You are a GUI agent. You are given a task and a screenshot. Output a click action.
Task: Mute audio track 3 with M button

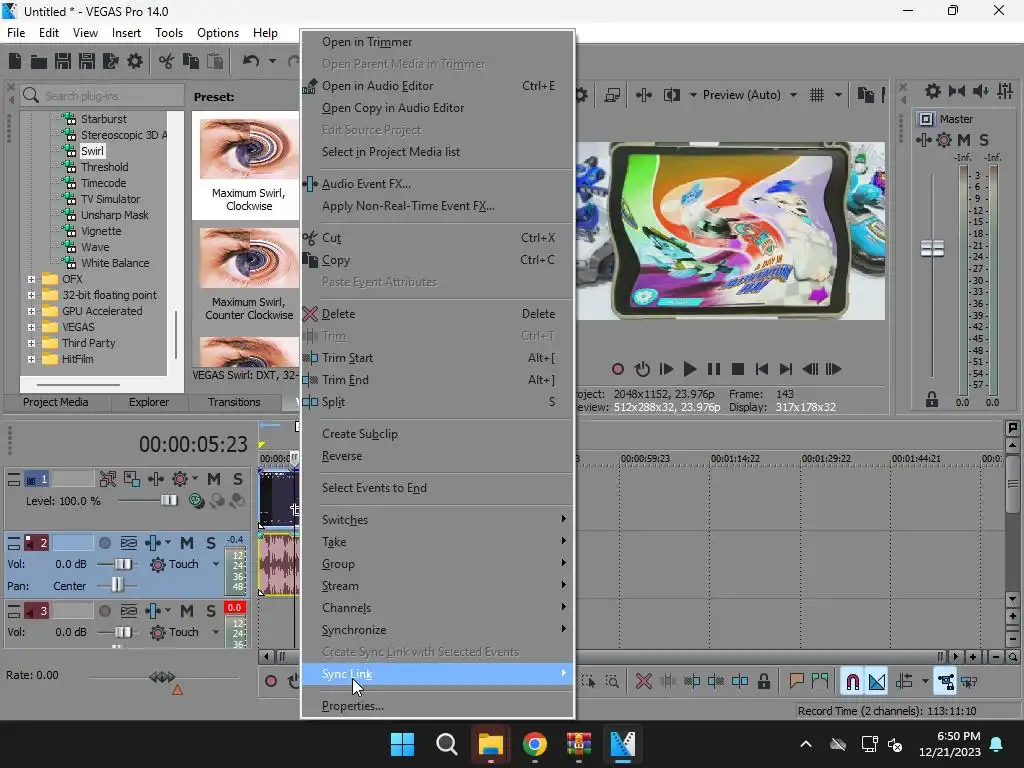point(187,611)
